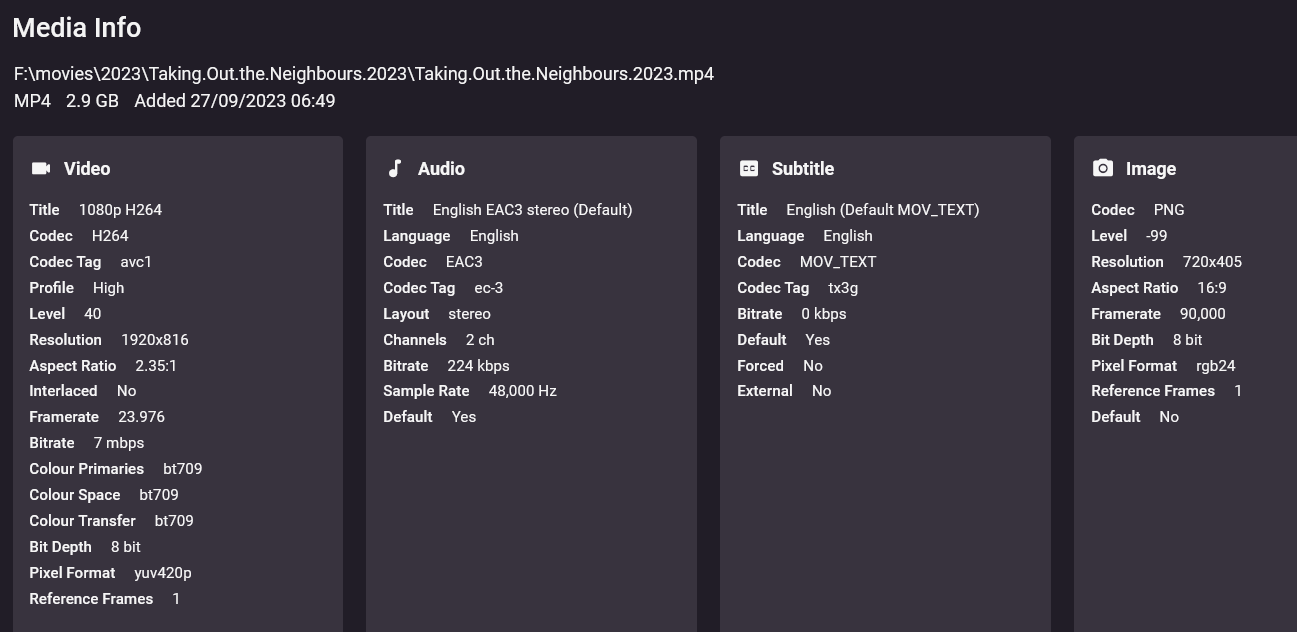Image resolution: width=1297 pixels, height=632 pixels.
Task: Click the video camera icon
Action: pyautogui.click(x=41, y=168)
